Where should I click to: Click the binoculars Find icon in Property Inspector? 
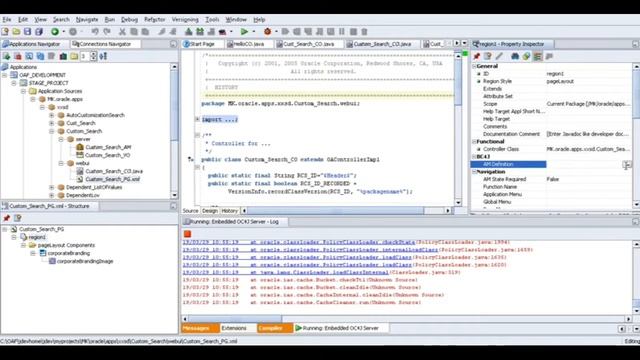point(515,56)
